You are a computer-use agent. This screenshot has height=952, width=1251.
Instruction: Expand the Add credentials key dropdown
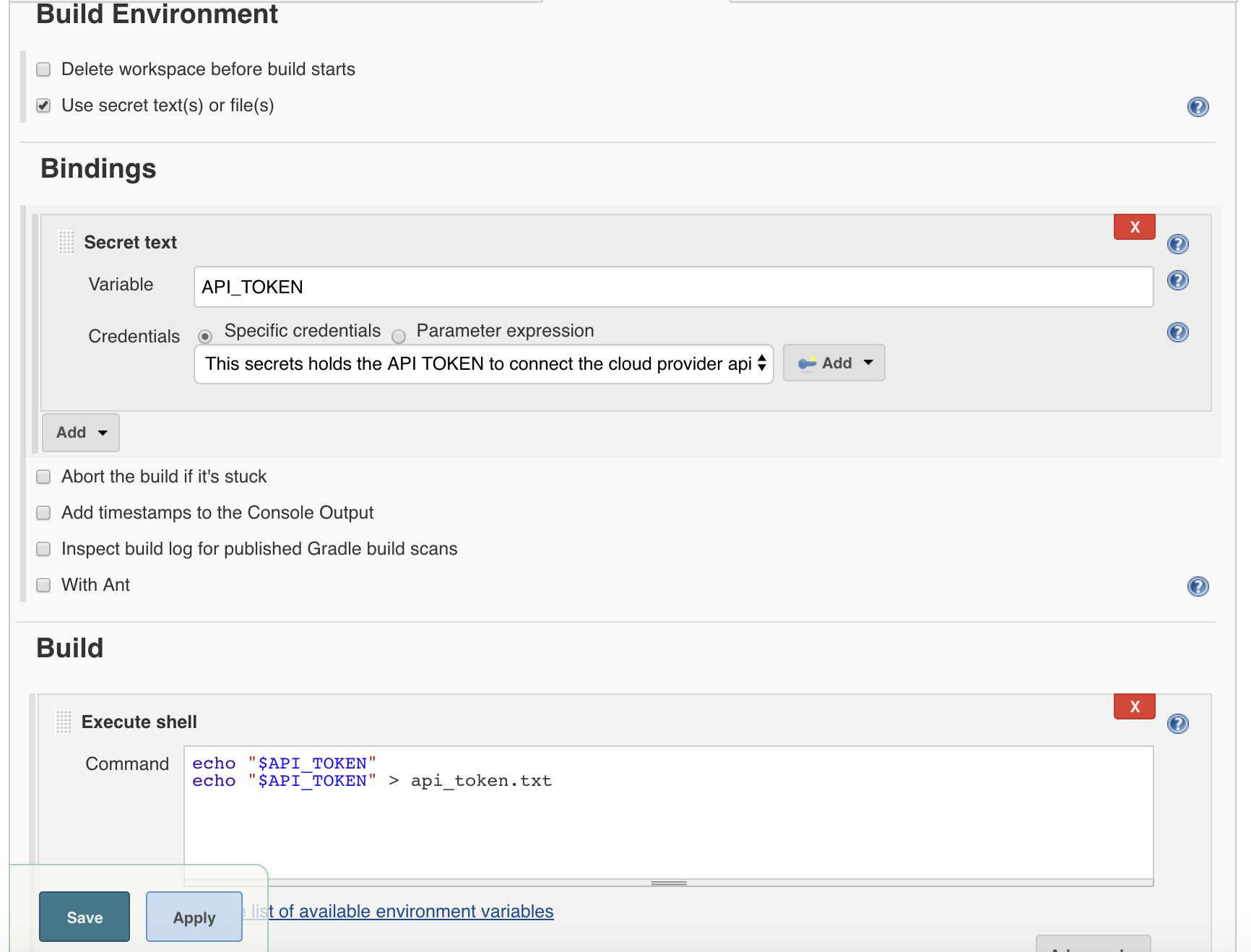tap(834, 363)
